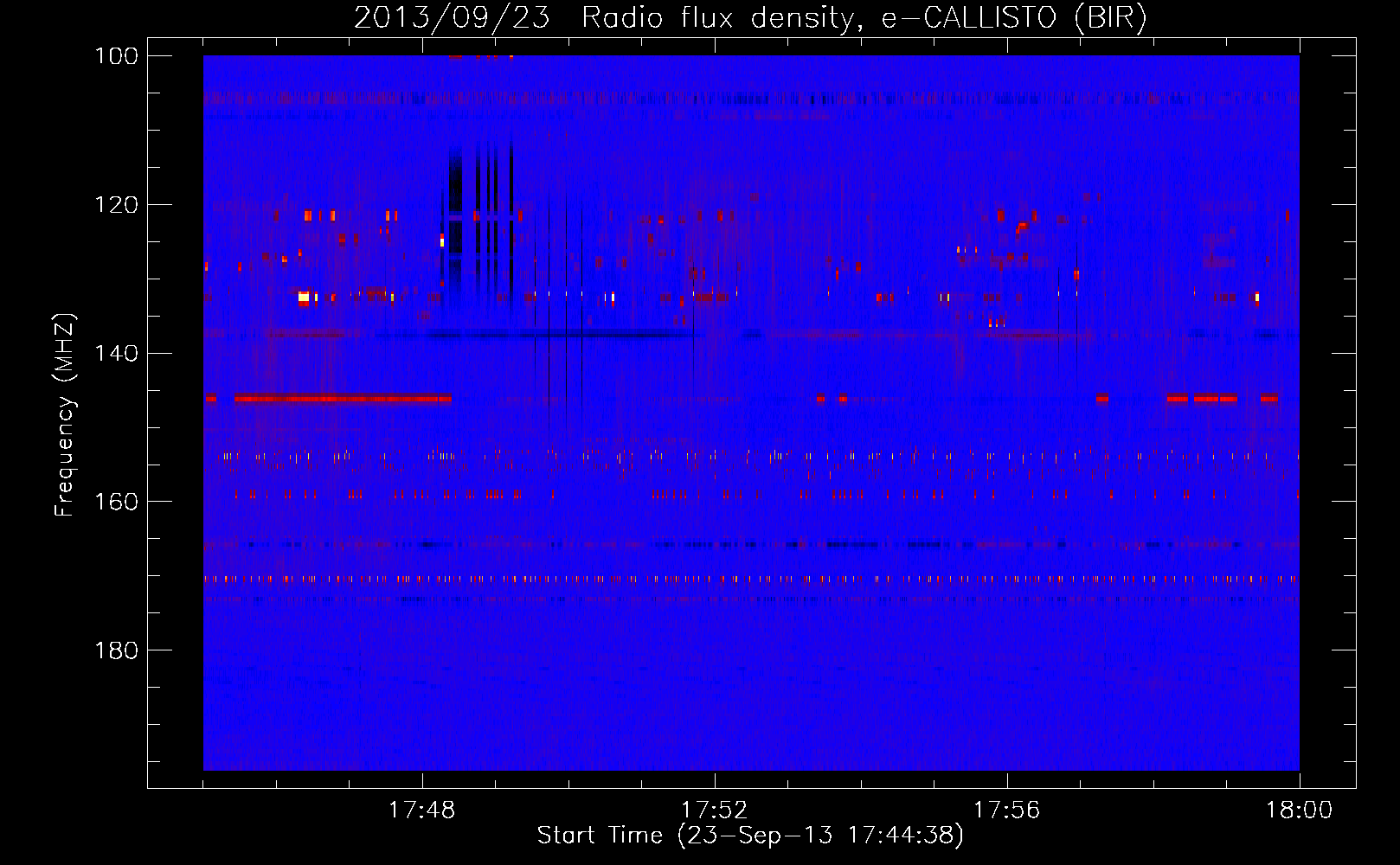Viewport: 1400px width, 865px height.
Task: Click the 17:48 time tick label
Action: coord(422,811)
